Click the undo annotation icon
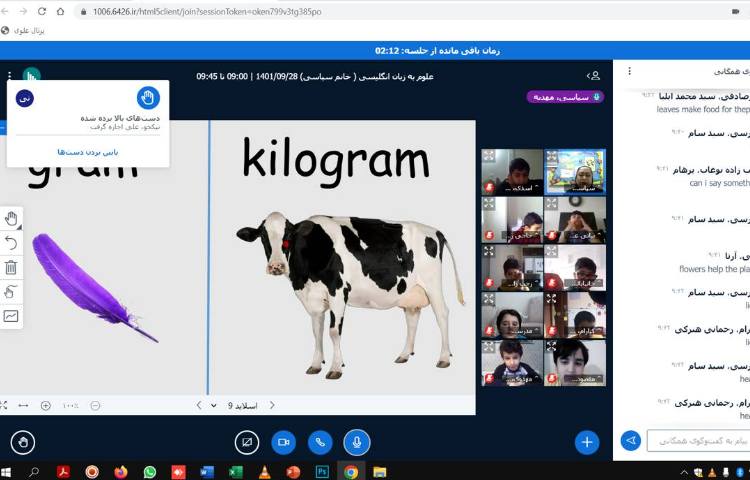This screenshot has height=480, width=750. point(11,243)
